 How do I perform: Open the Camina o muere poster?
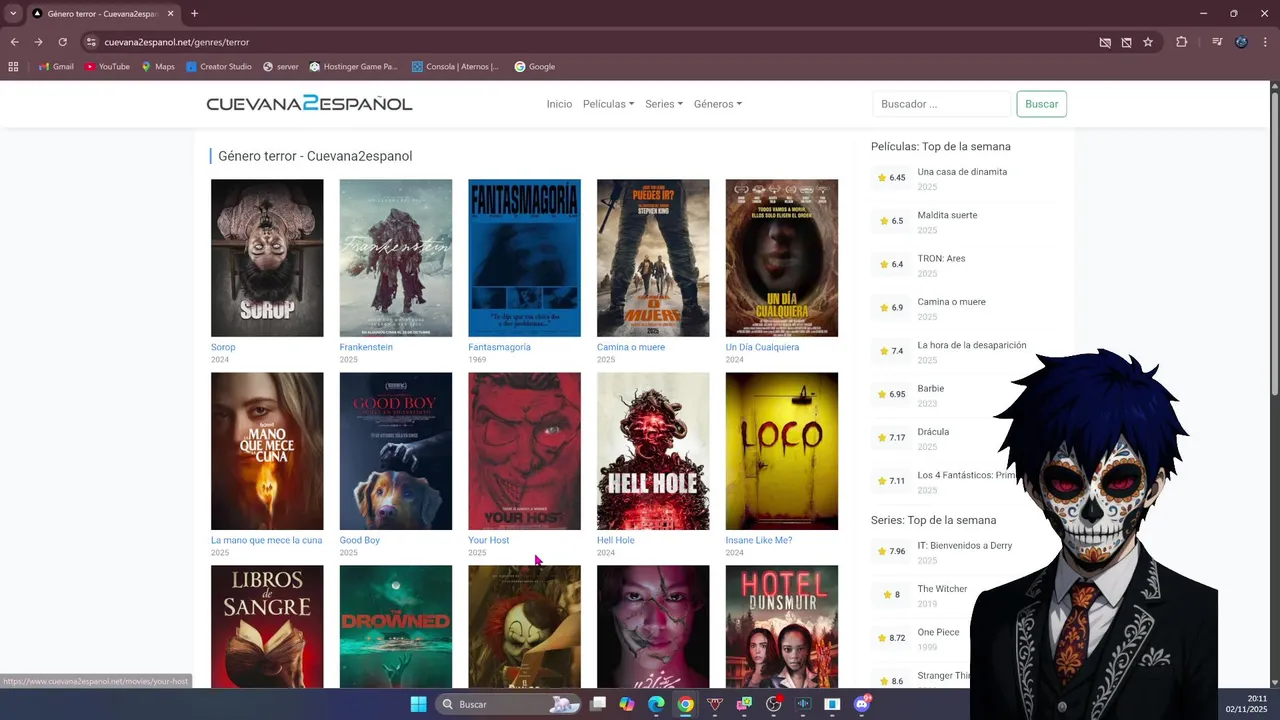point(653,258)
